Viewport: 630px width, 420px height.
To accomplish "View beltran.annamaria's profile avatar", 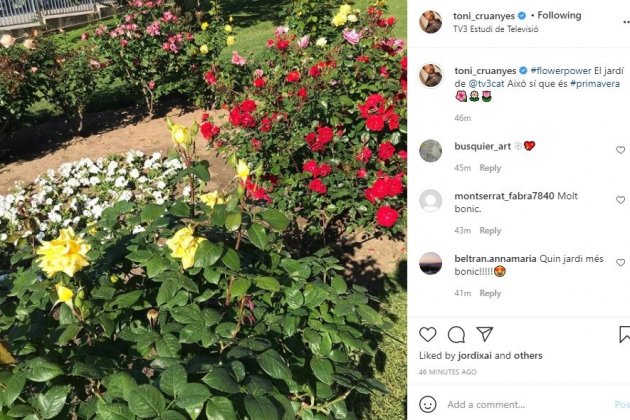I will click(x=431, y=263).
